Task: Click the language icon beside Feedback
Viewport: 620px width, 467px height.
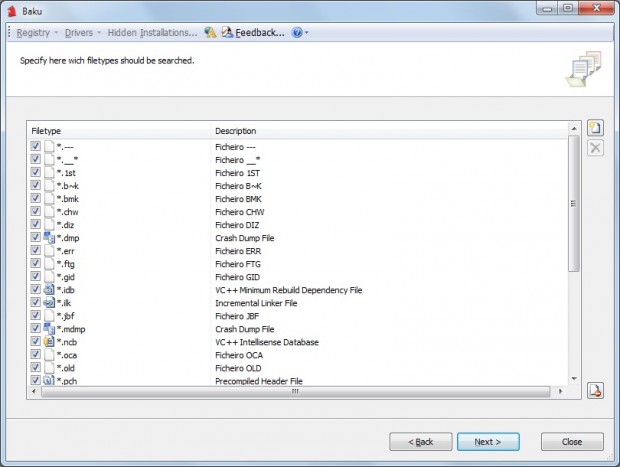Action: 210,32
